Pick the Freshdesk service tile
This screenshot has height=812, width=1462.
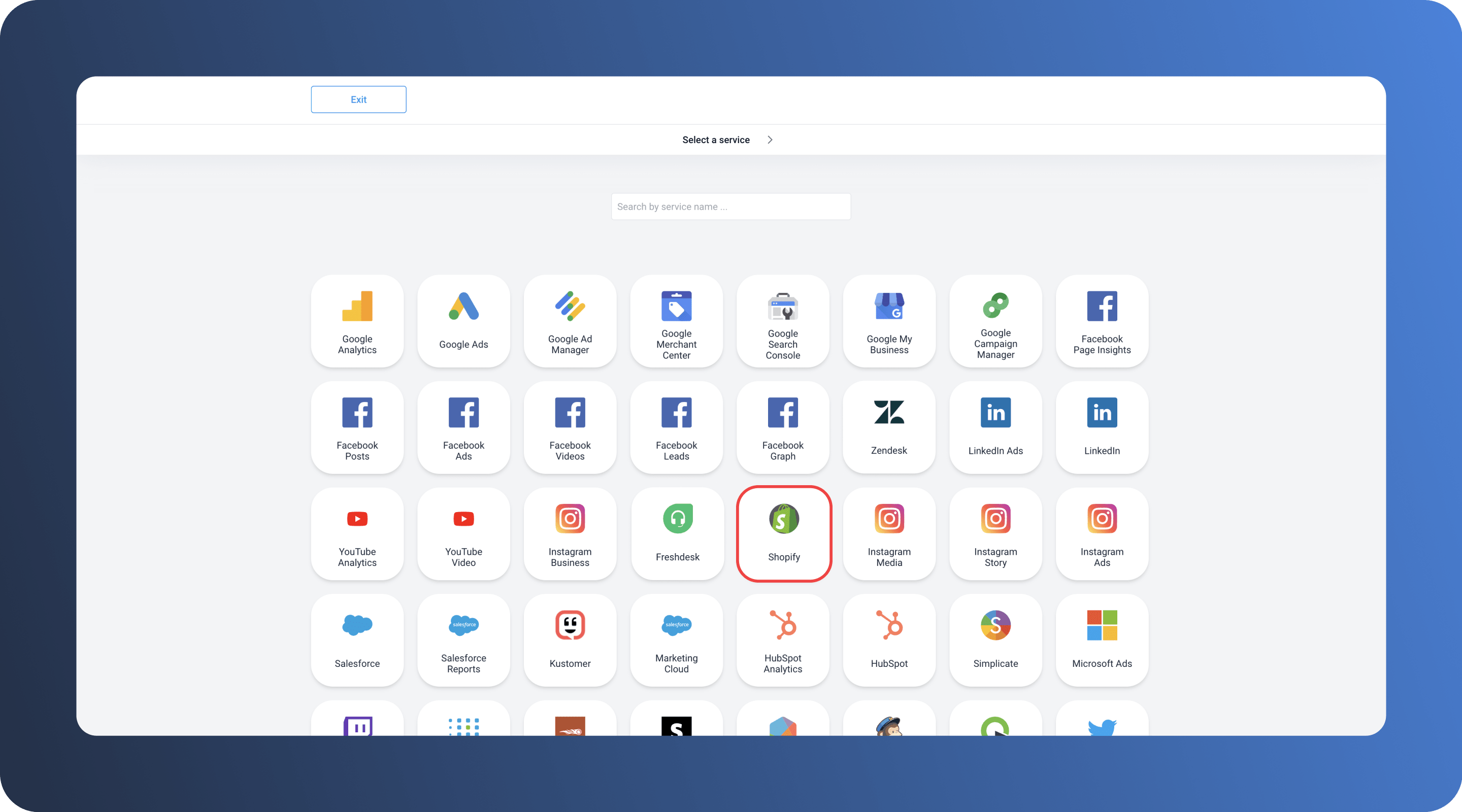(x=678, y=534)
